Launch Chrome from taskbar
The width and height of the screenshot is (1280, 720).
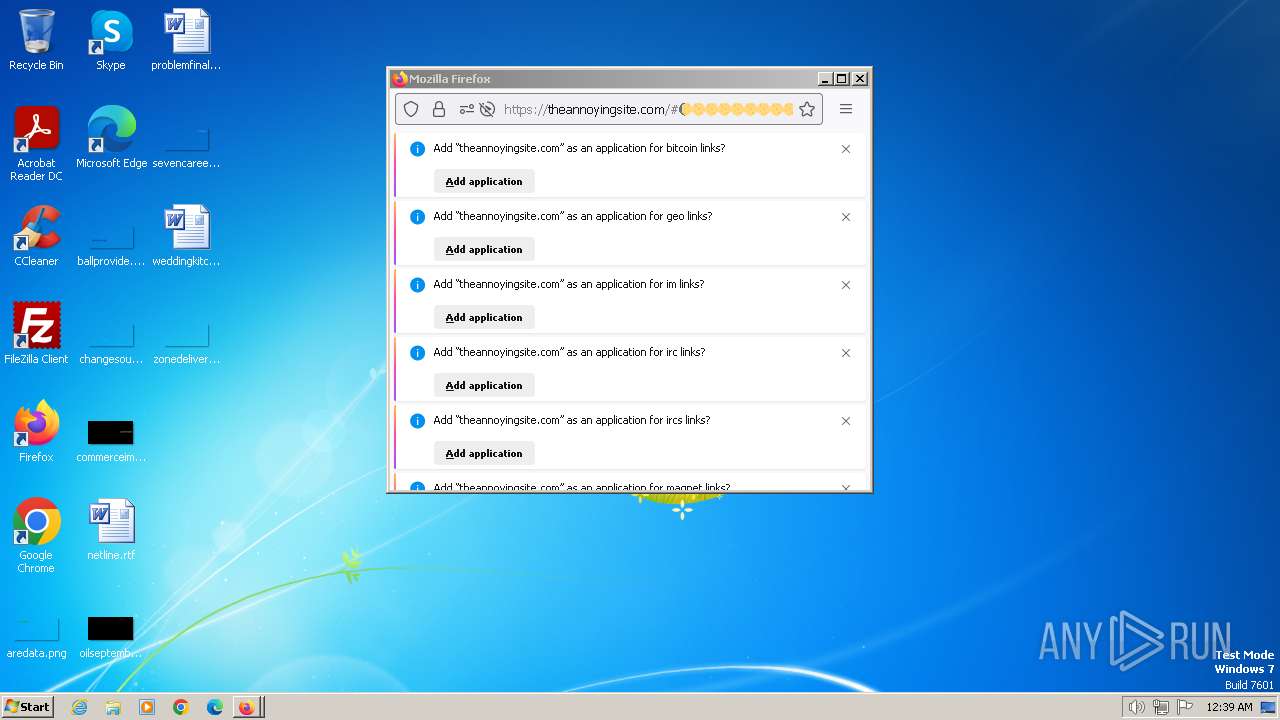pyautogui.click(x=181, y=707)
